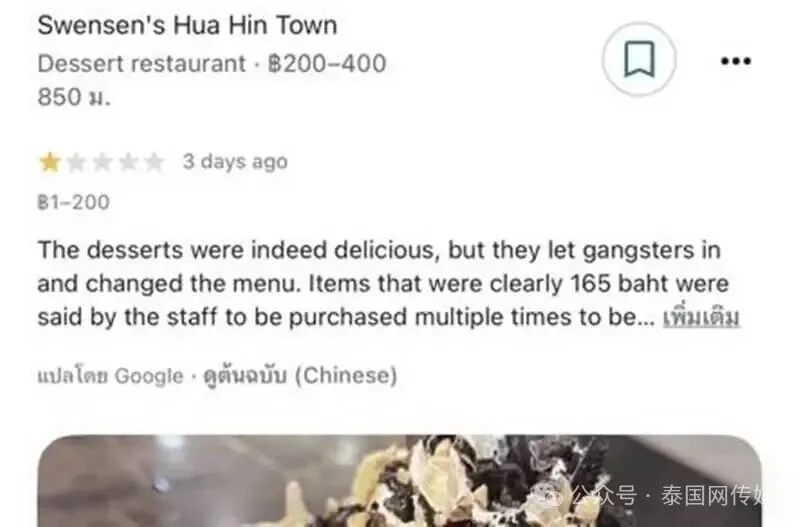Viewport: 800px width, 527px height.
Task: Click the ฿200–400 price range
Action: pos(327,64)
